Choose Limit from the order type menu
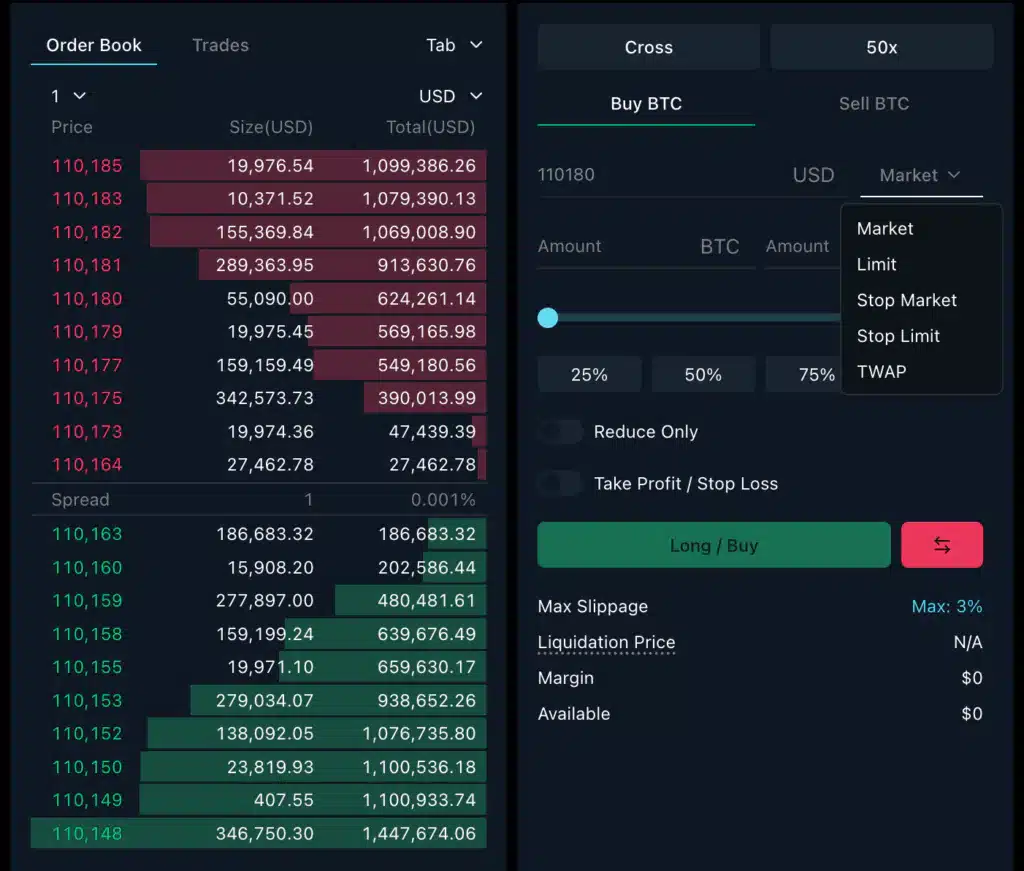Screen dimensions: 1024x871 coord(877,265)
